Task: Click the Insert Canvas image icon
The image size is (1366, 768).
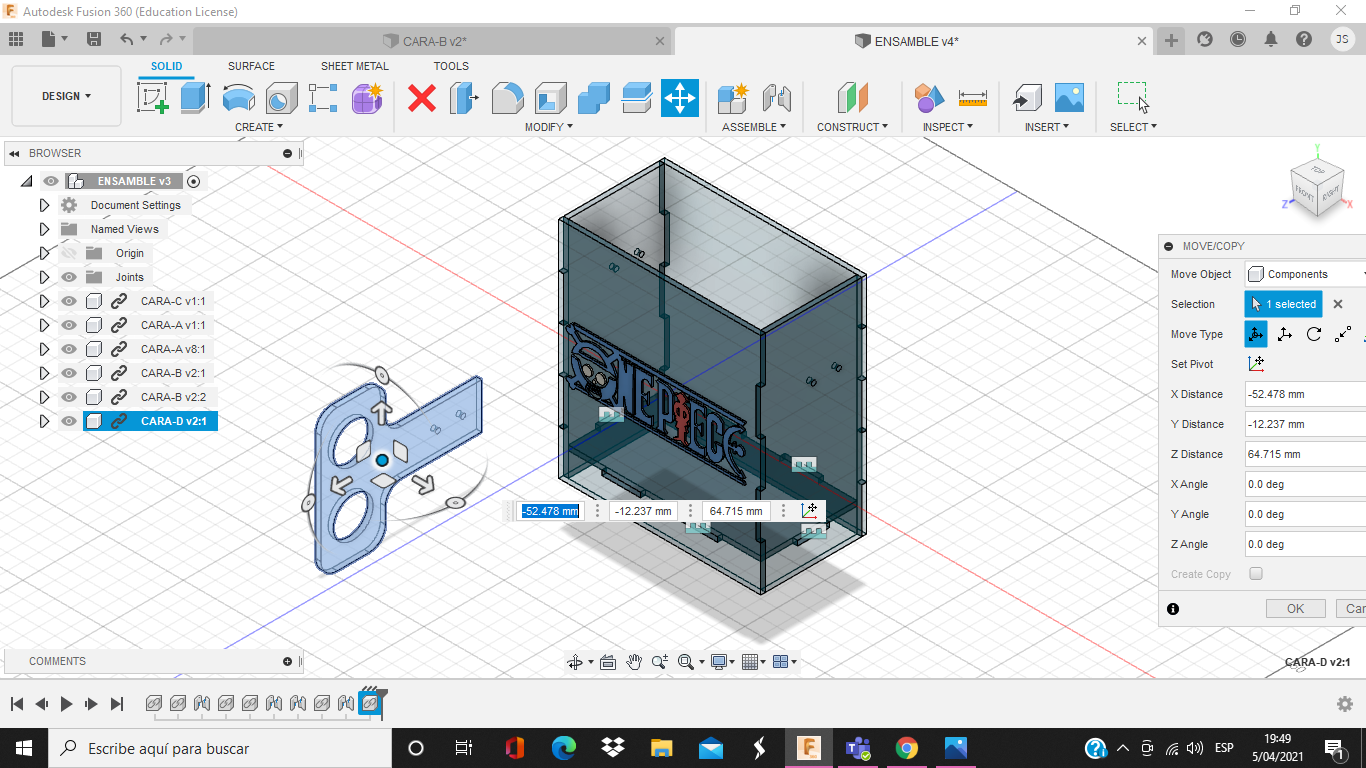Action: (x=1069, y=97)
